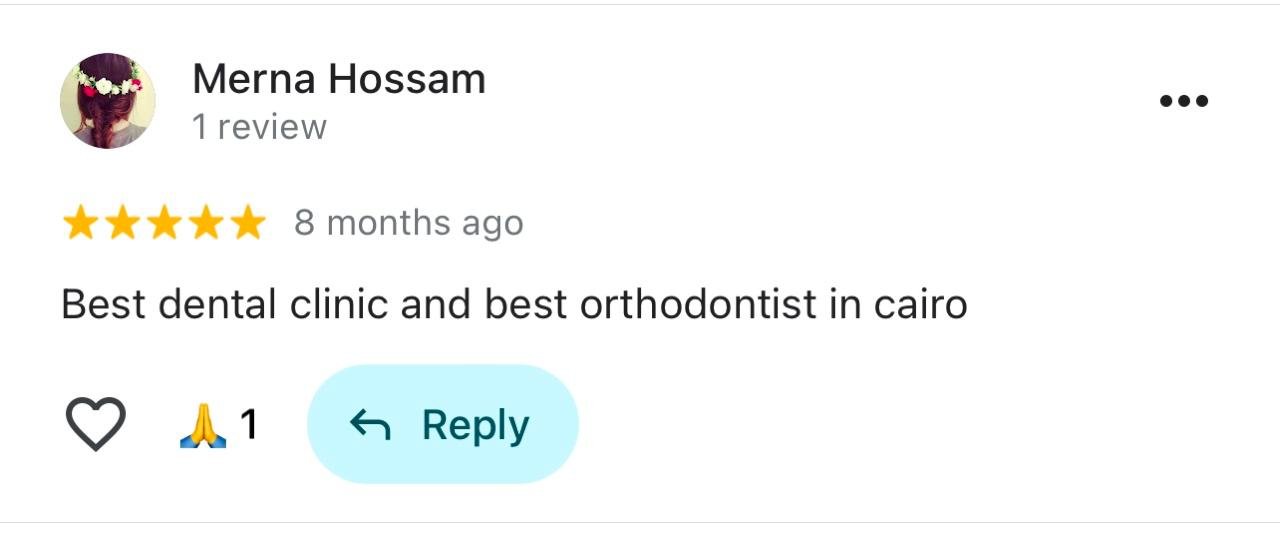Like the review with the heart icon

click(x=95, y=424)
